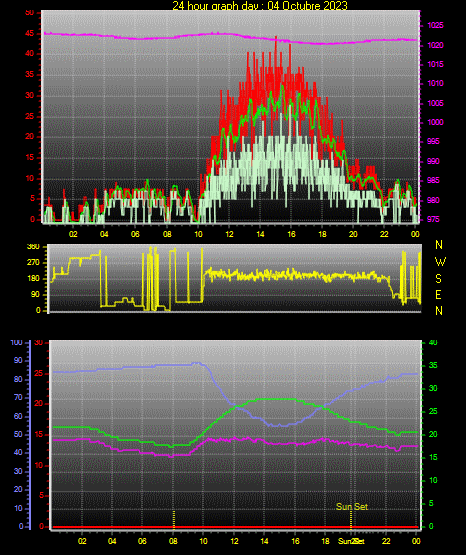Click the green 35 temperature axis label
This screenshot has height=555, width=466.
tap(433, 366)
